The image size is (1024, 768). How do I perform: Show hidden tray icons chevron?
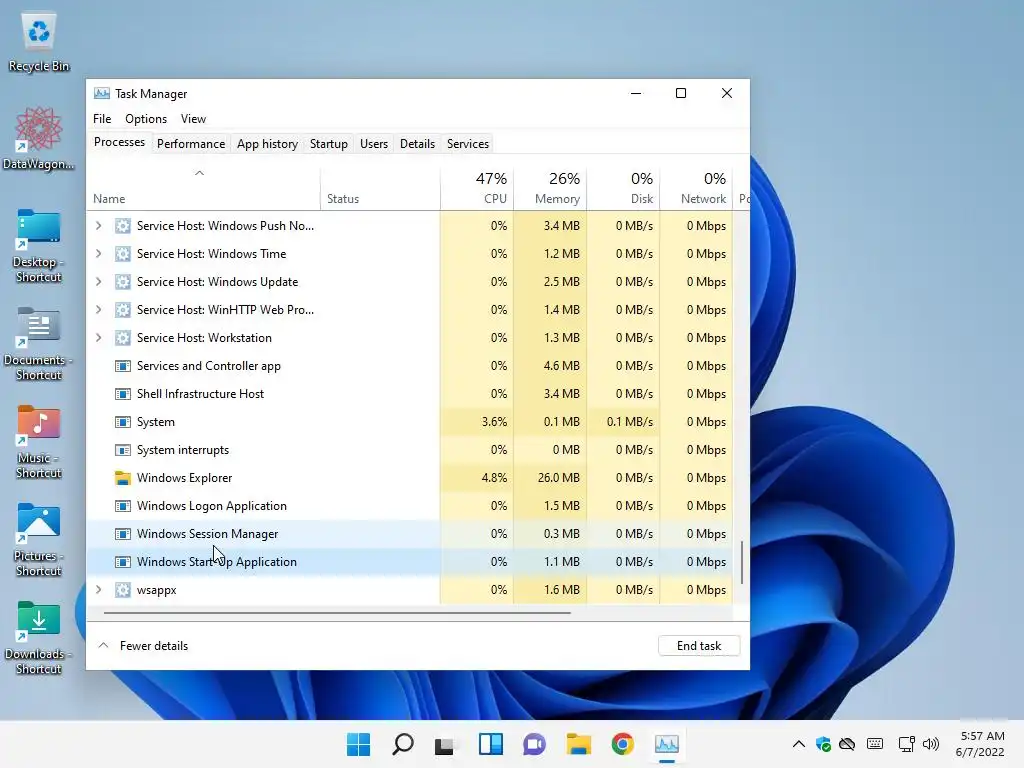[799, 744]
